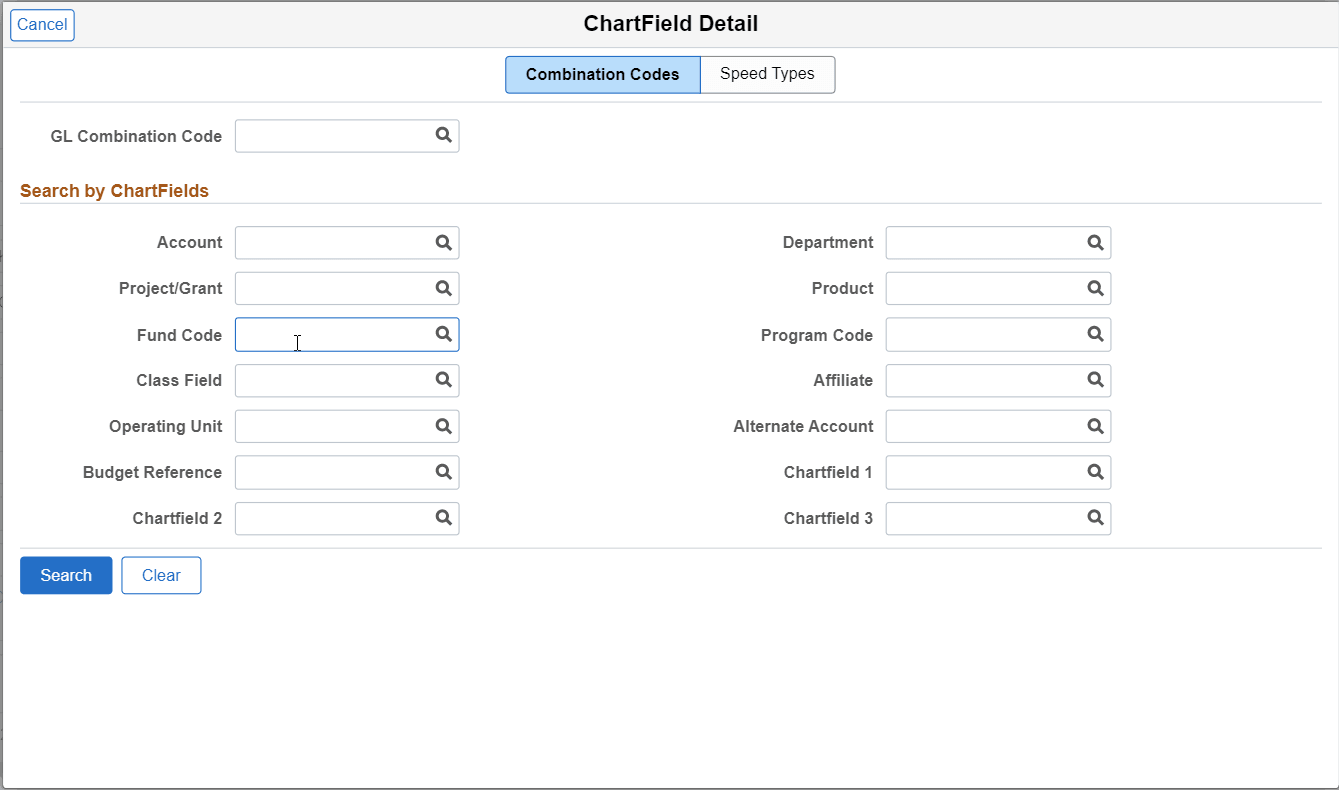This screenshot has height=790, width=1339.
Task: Click the Clear button
Action: tap(161, 575)
